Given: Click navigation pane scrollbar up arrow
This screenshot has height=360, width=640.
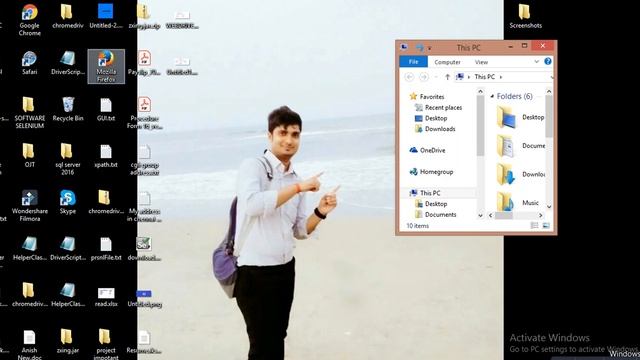Looking at the screenshot, I should pos(480,91).
